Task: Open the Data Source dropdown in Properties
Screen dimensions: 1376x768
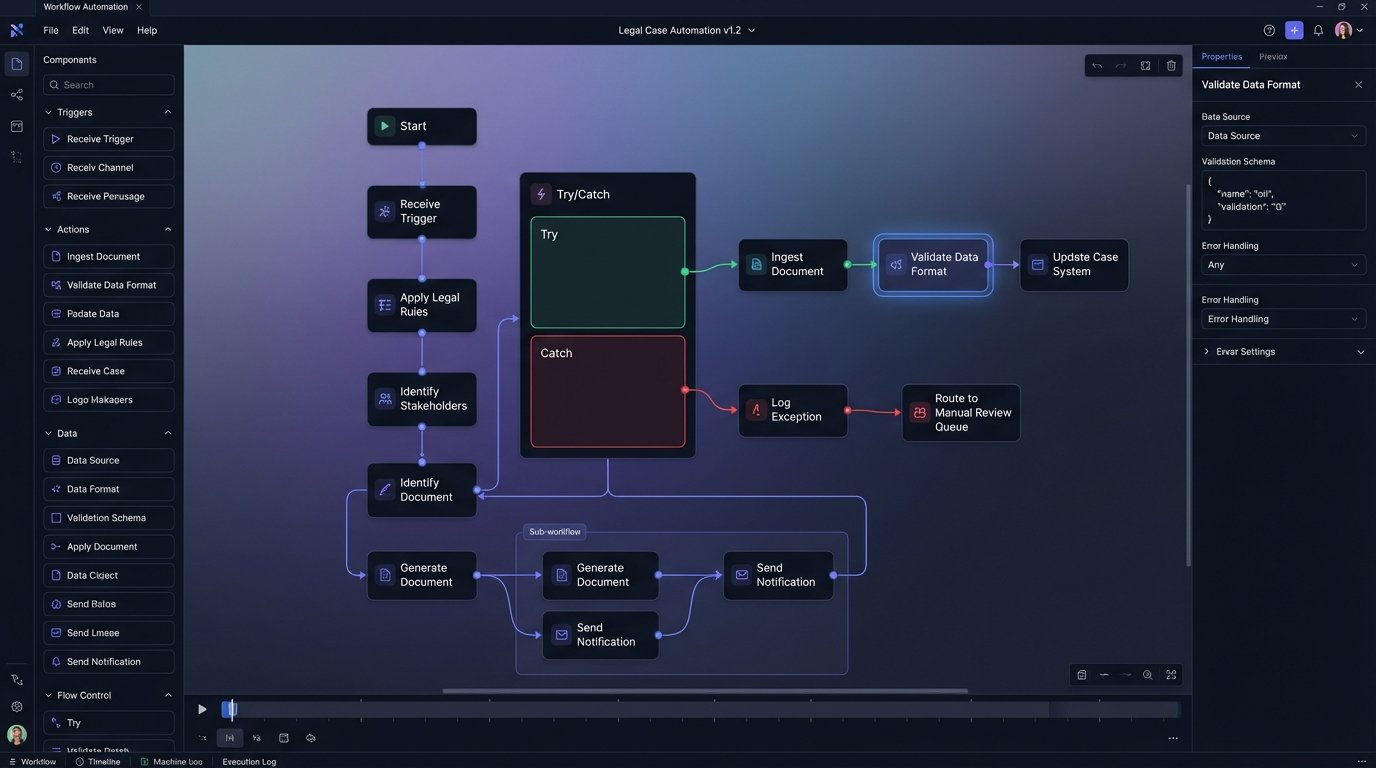Action: pos(1283,135)
